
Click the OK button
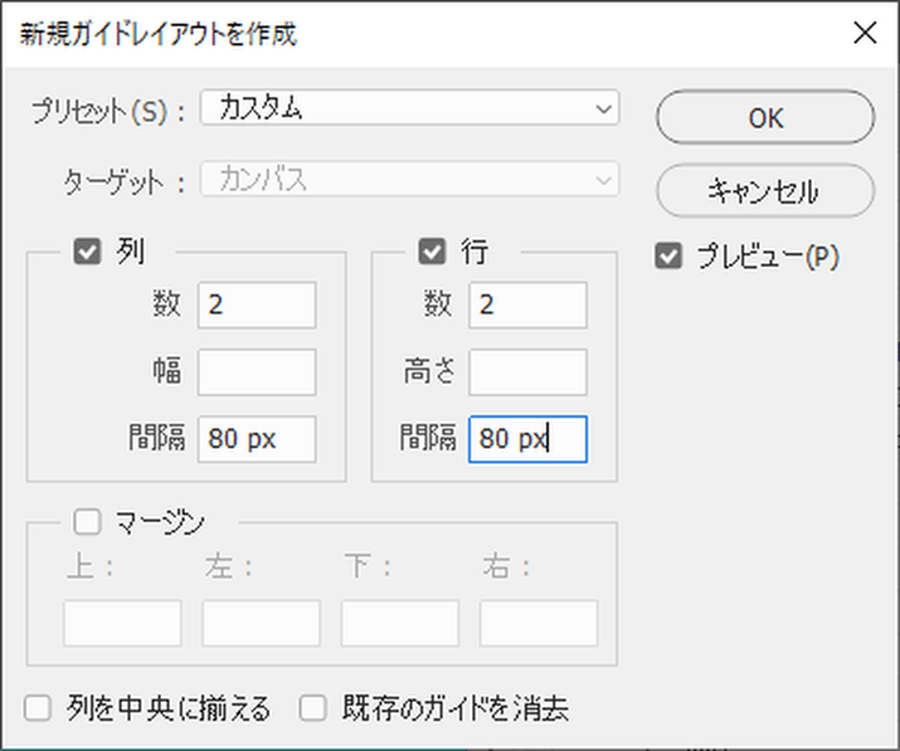pos(765,118)
